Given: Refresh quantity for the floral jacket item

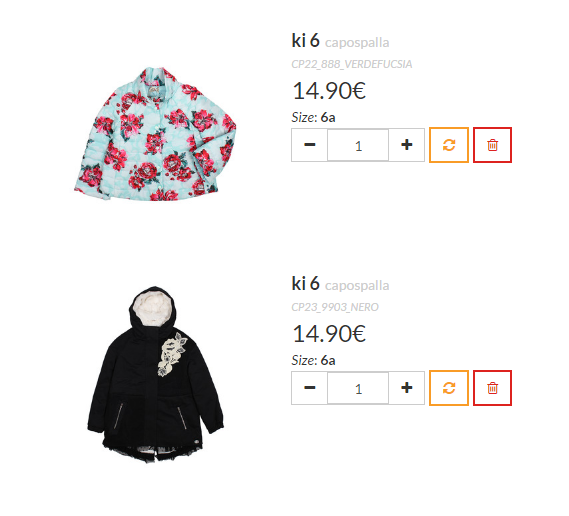Looking at the screenshot, I should 449,145.
